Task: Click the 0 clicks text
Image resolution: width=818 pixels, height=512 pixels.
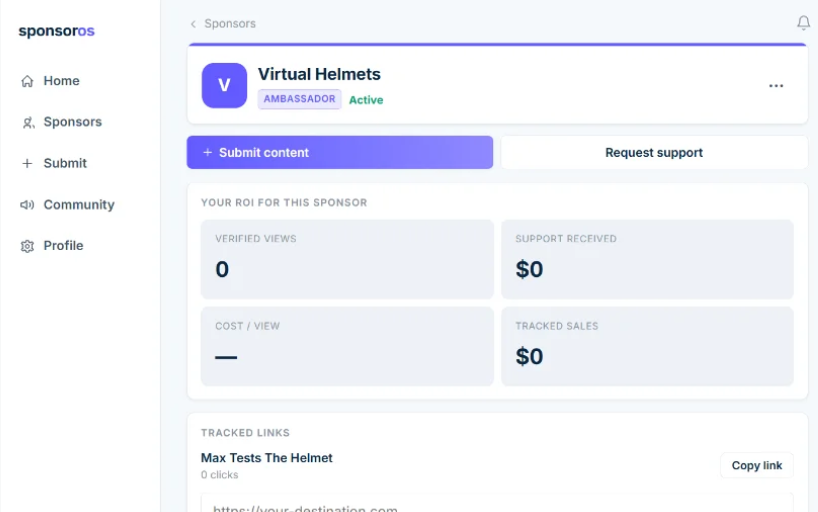Action: 220,475
